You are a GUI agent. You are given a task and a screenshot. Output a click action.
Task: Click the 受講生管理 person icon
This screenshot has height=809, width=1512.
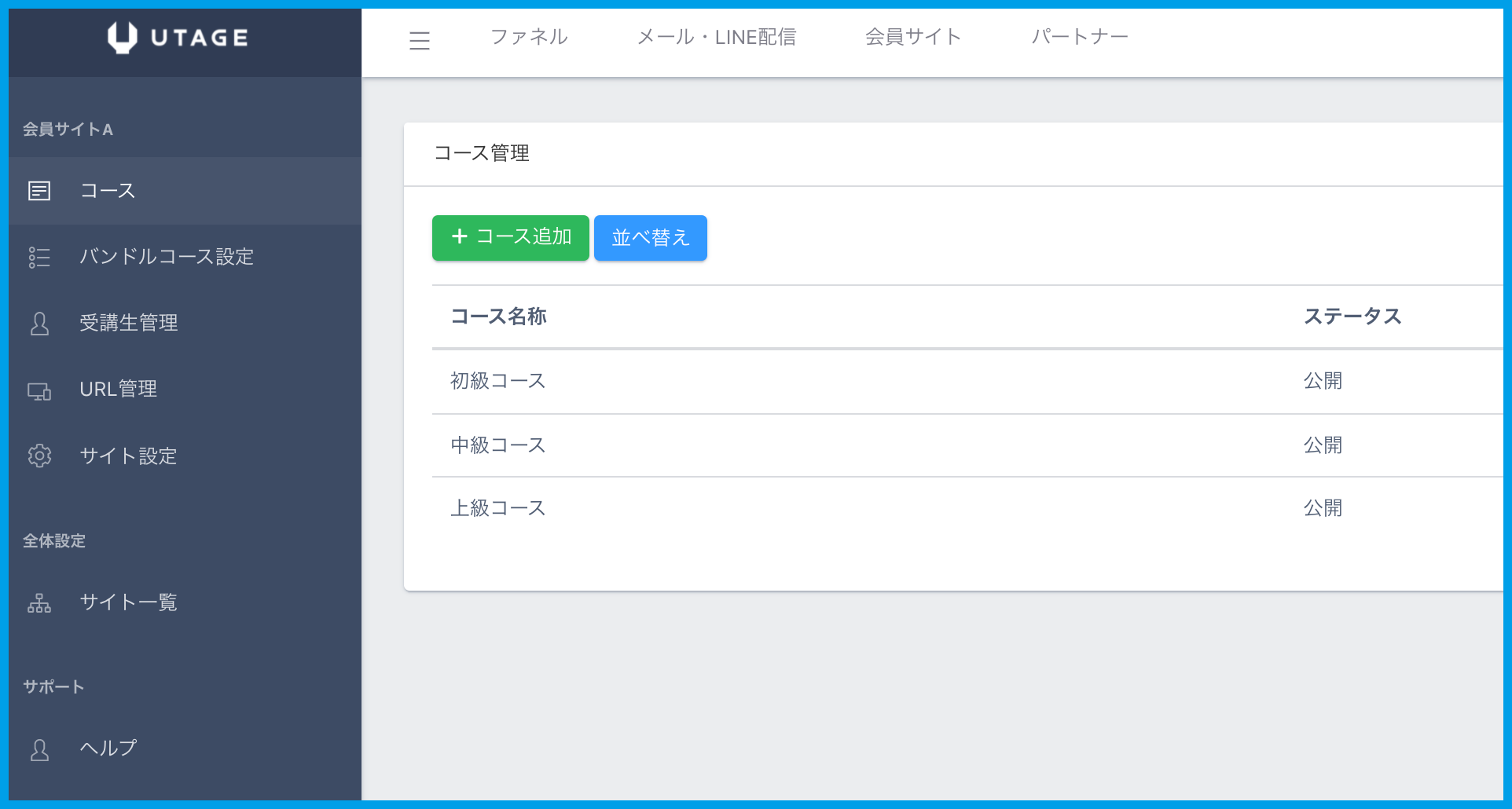(39, 324)
